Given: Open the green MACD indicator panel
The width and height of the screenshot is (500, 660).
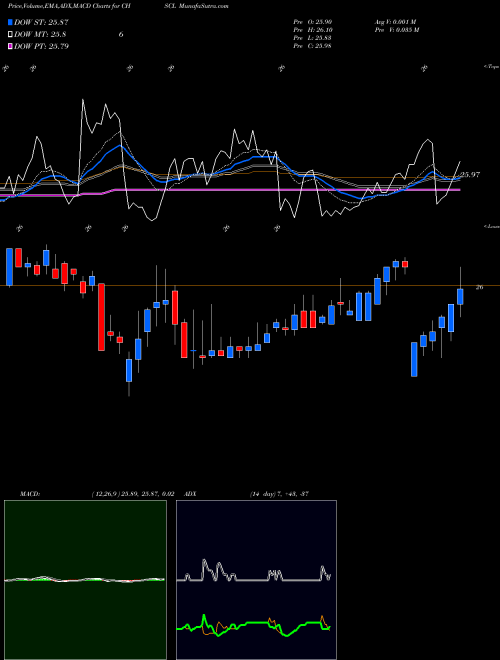Looking at the screenshot, I should pos(85,580).
